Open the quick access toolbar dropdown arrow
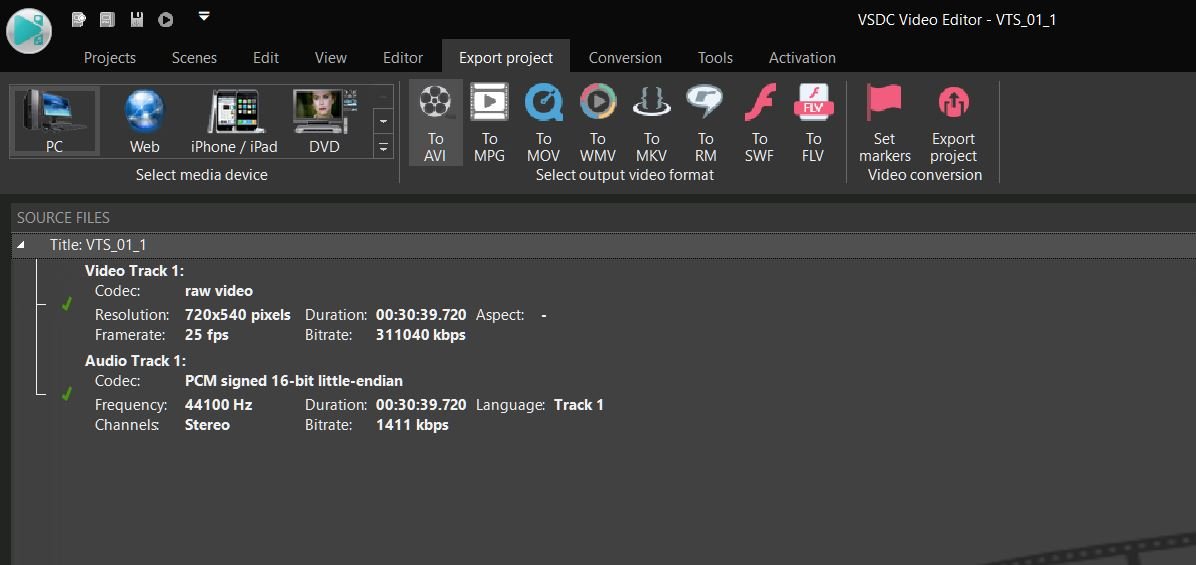This screenshot has width=1196, height=565. click(204, 16)
